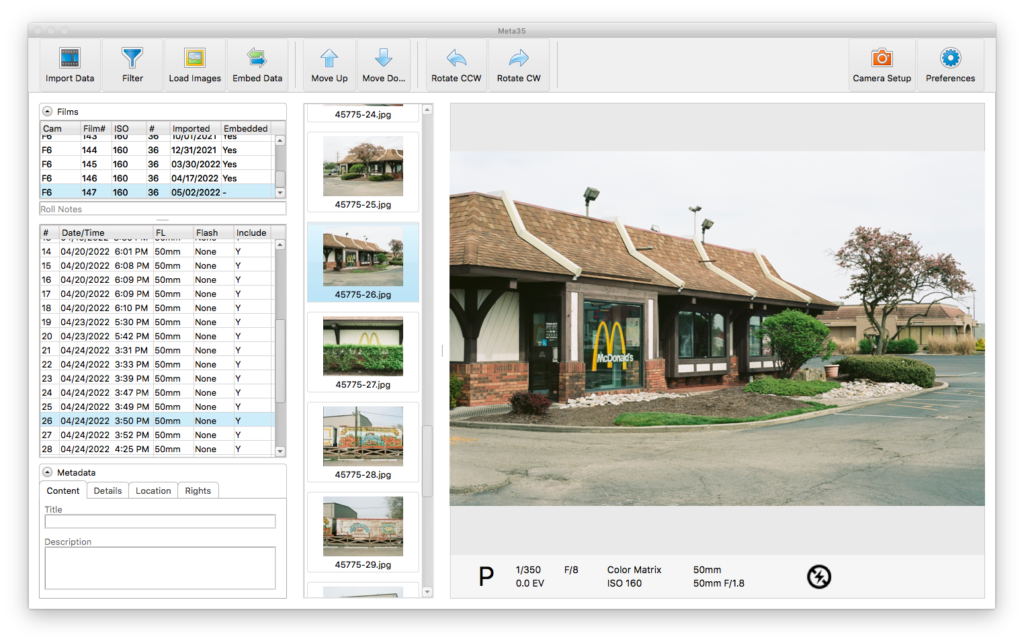
Task: Open the Rights metadata tab
Action: point(198,491)
